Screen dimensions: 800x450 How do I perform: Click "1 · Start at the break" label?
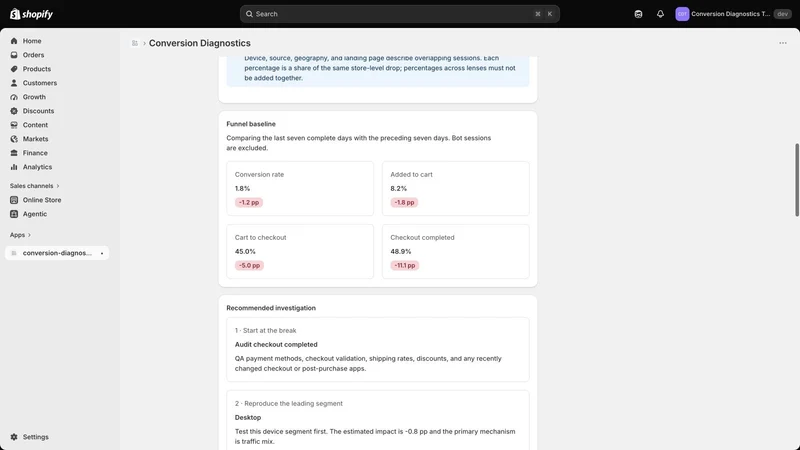coord(265,331)
